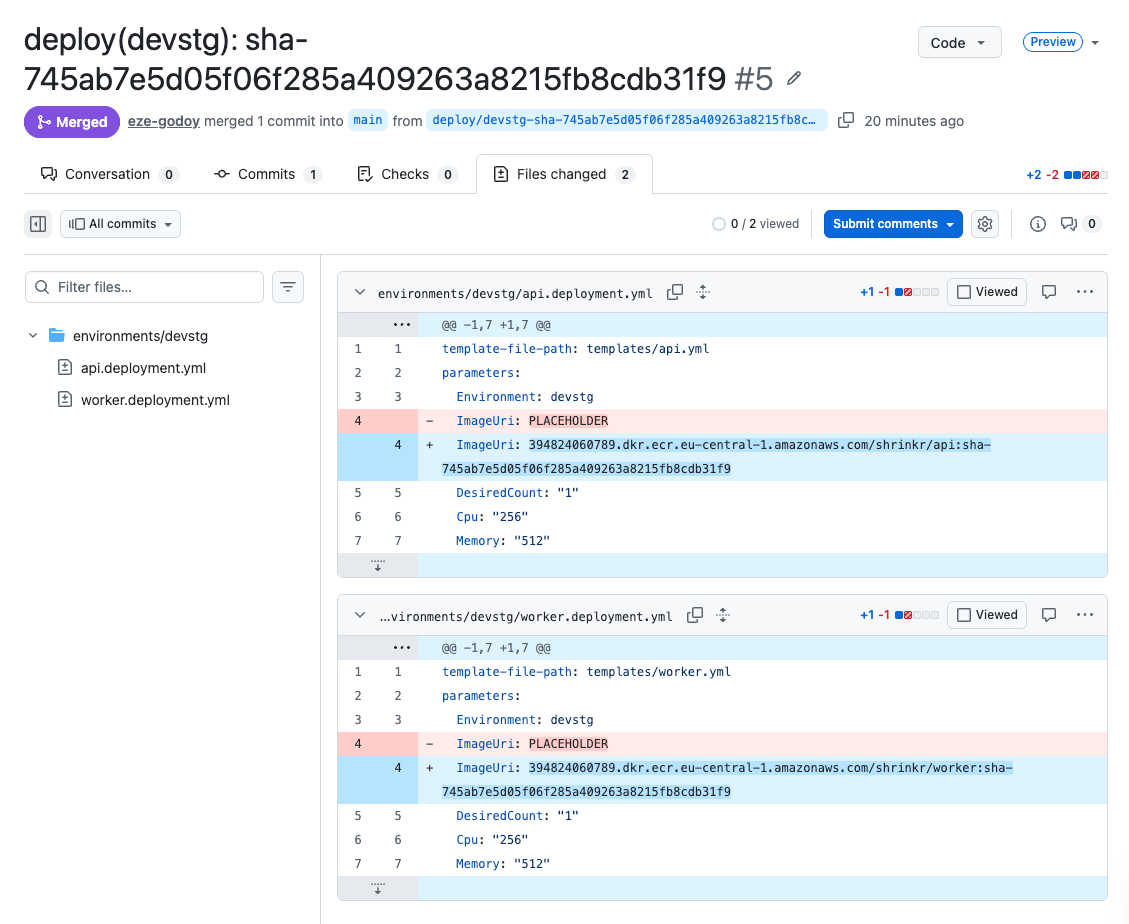Hide the file tree panel

tap(37, 223)
